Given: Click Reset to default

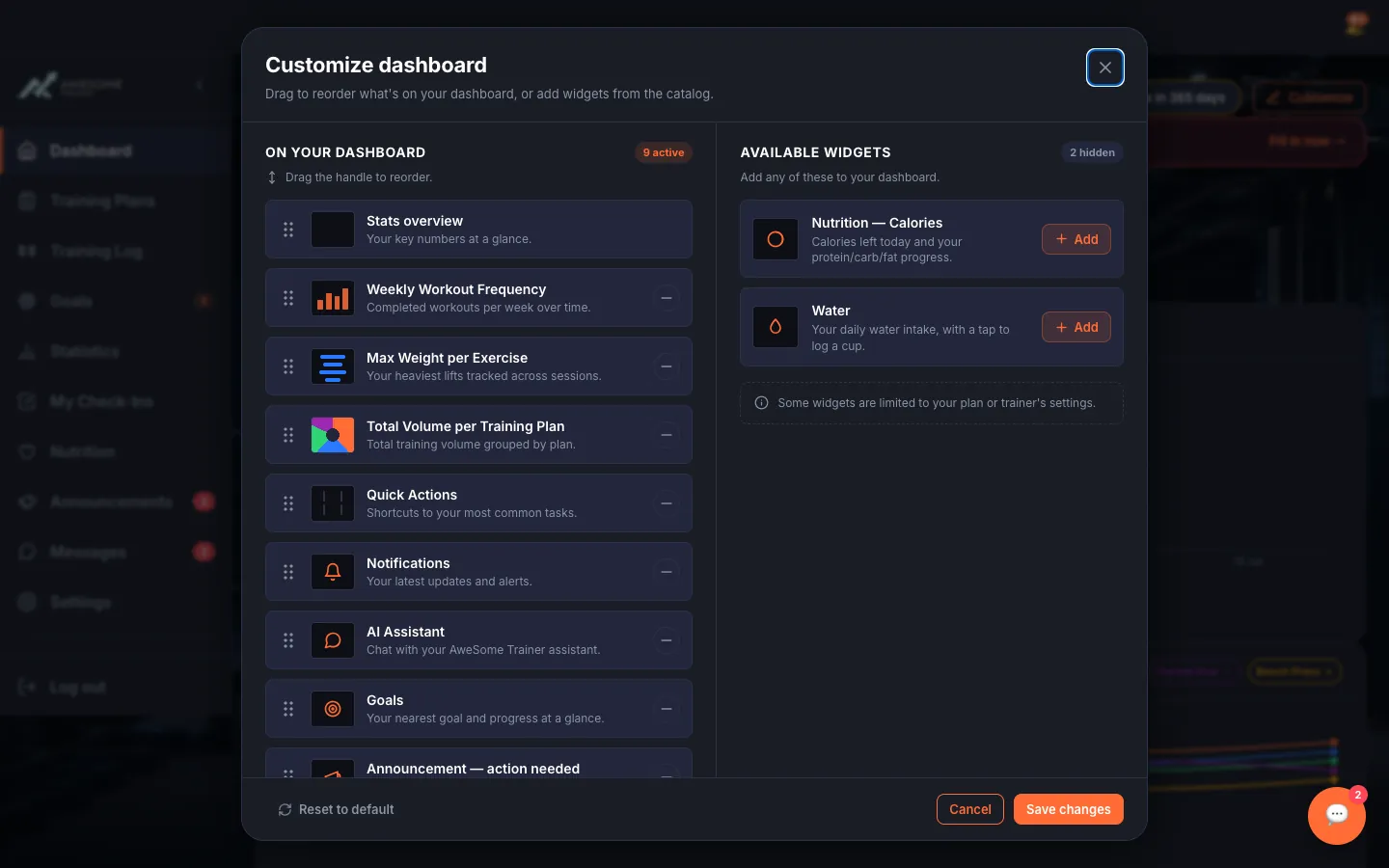Looking at the screenshot, I should (336, 809).
